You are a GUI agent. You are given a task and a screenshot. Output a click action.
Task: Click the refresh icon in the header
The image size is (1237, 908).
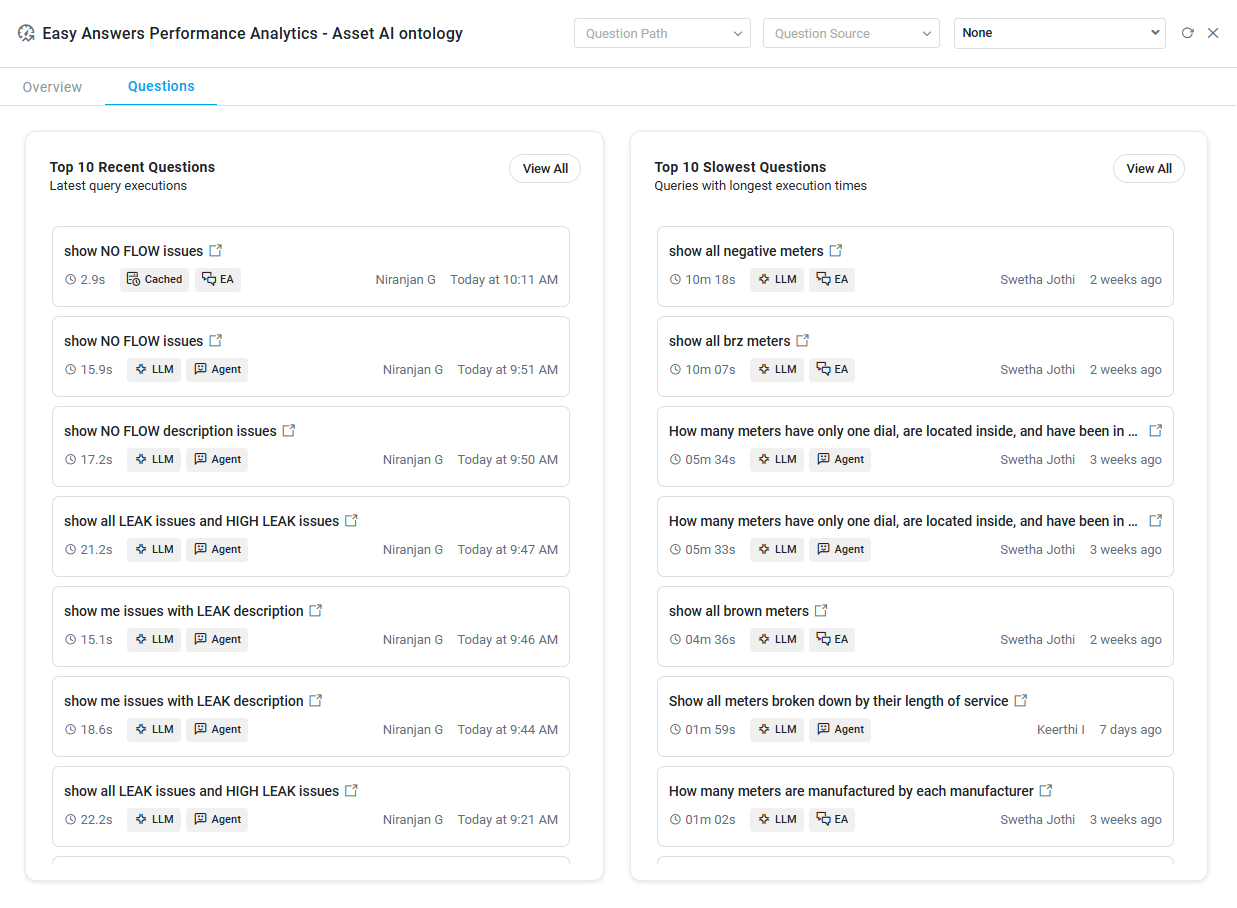coord(1187,33)
